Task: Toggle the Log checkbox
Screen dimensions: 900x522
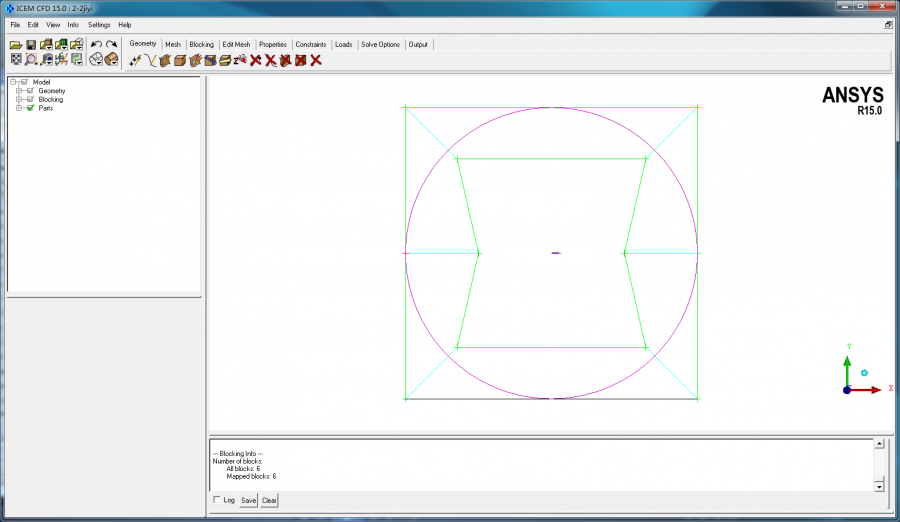Action: (217, 500)
